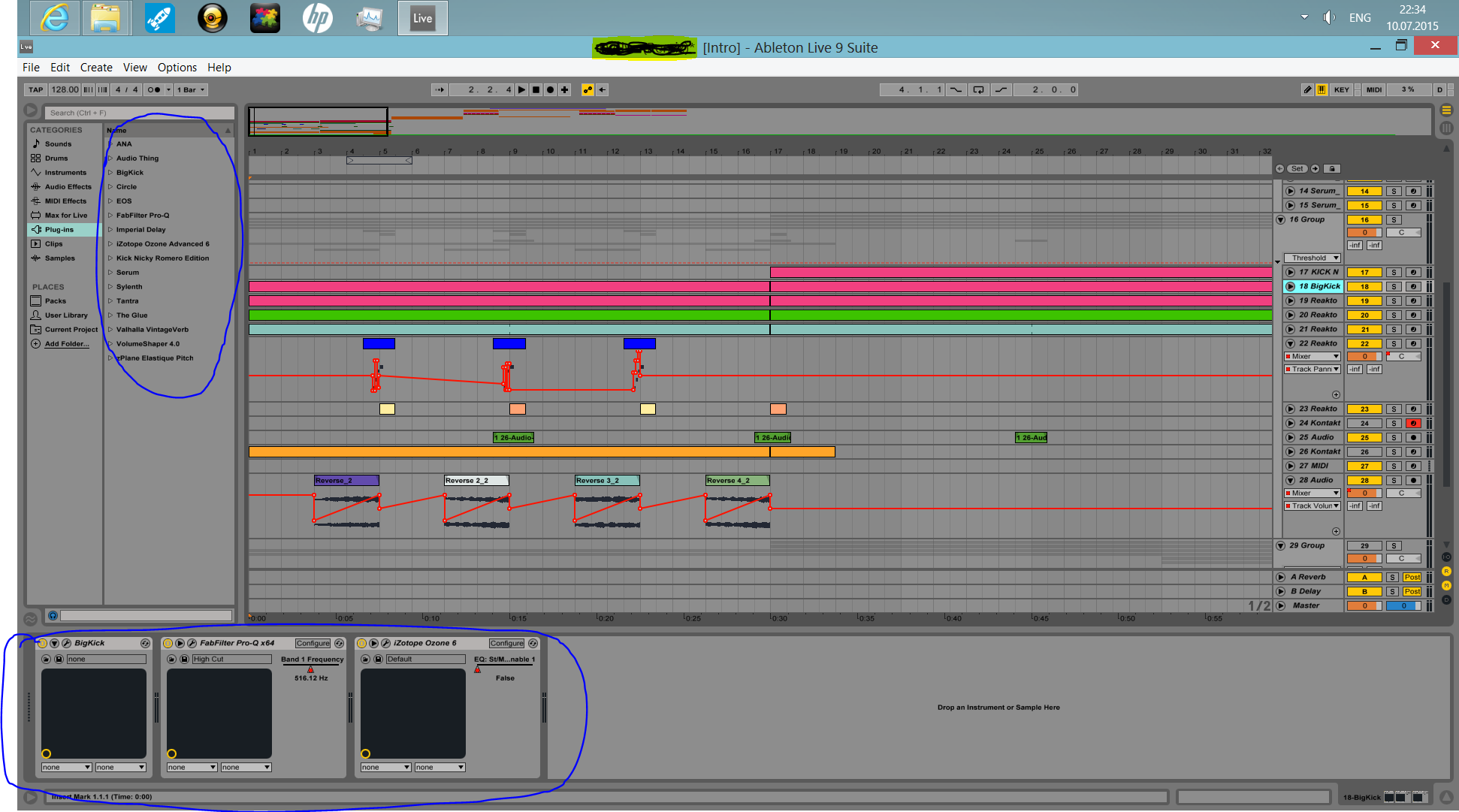Click the iZotope Ozone 6 load preset folder icon
1459x812 pixels.
coord(366,659)
